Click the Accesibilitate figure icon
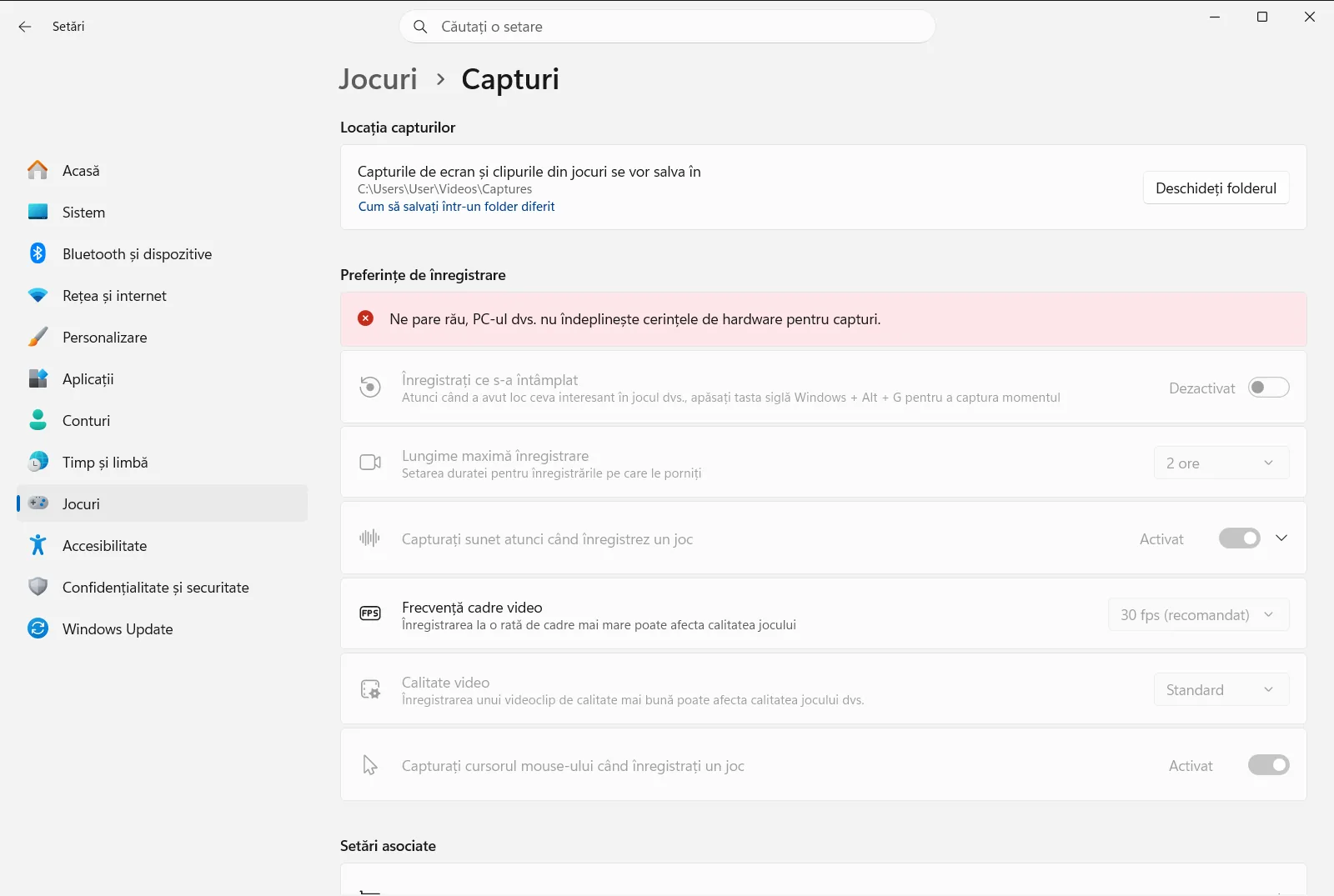This screenshot has width=1334, height=896. pyautogui.click(x=38, y=545)
